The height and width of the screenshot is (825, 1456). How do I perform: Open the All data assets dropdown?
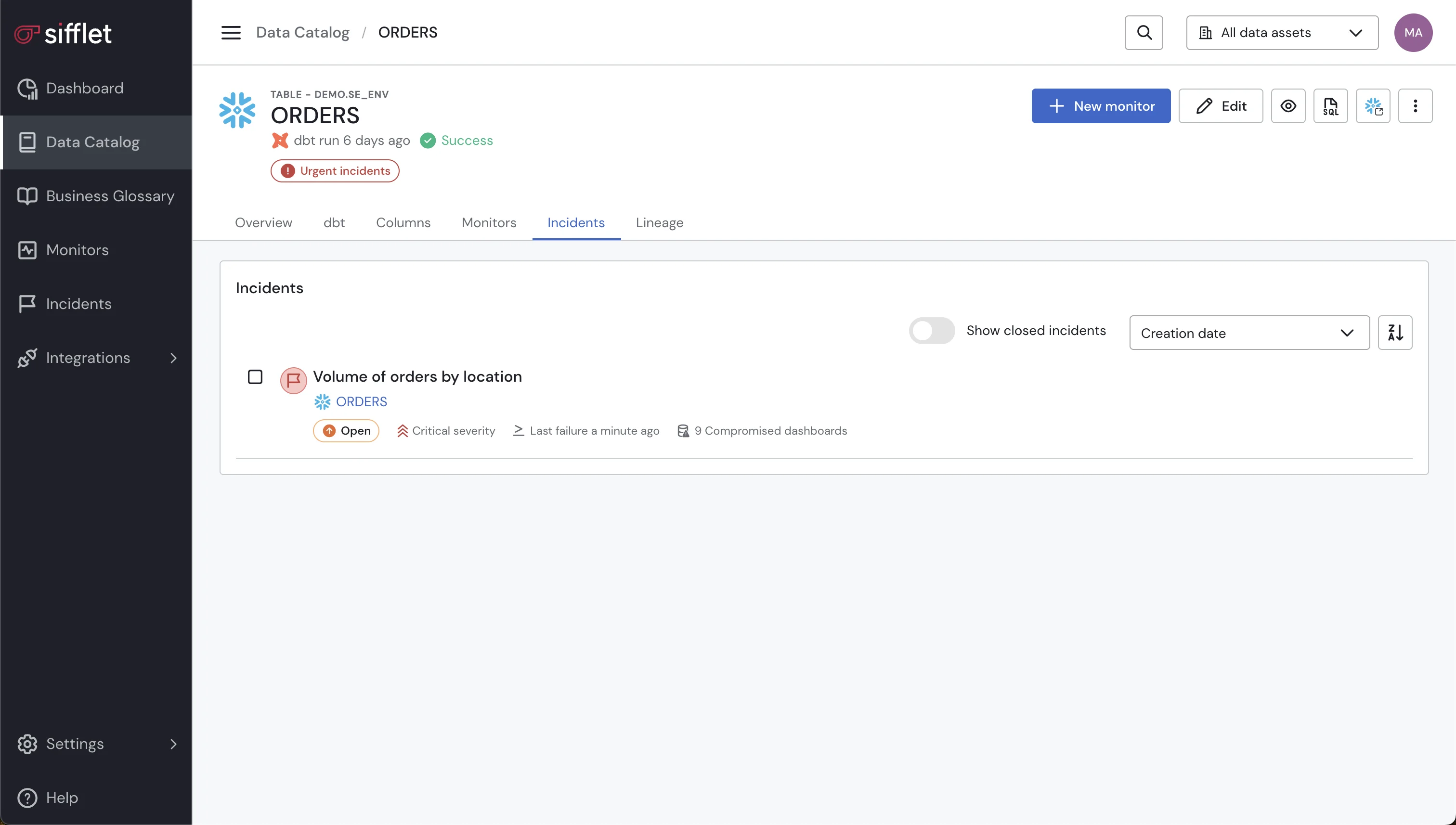point(1282,32)
